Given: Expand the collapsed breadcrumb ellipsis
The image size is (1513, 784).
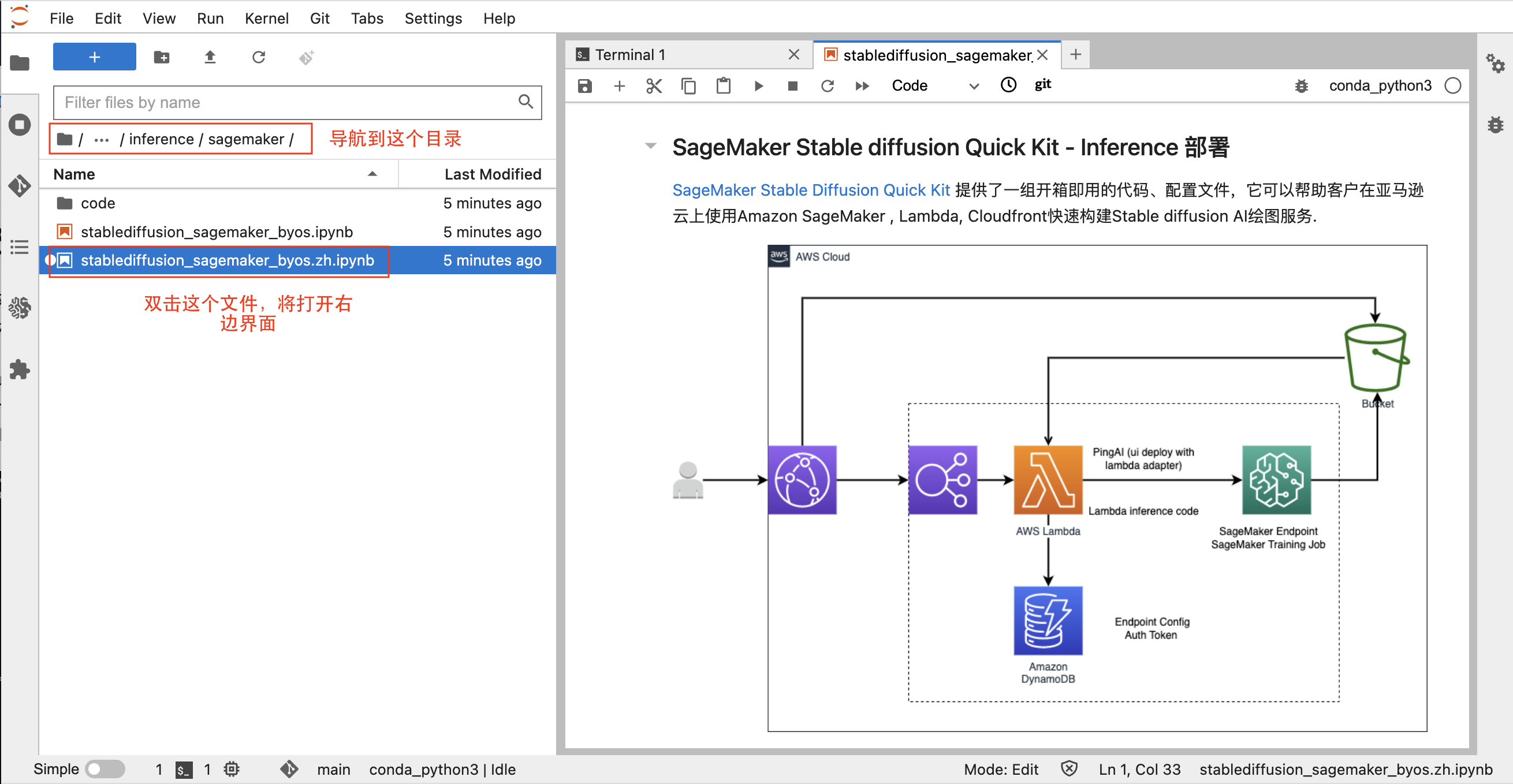Looking at the screenshot, I should click(x=102, y=139).
